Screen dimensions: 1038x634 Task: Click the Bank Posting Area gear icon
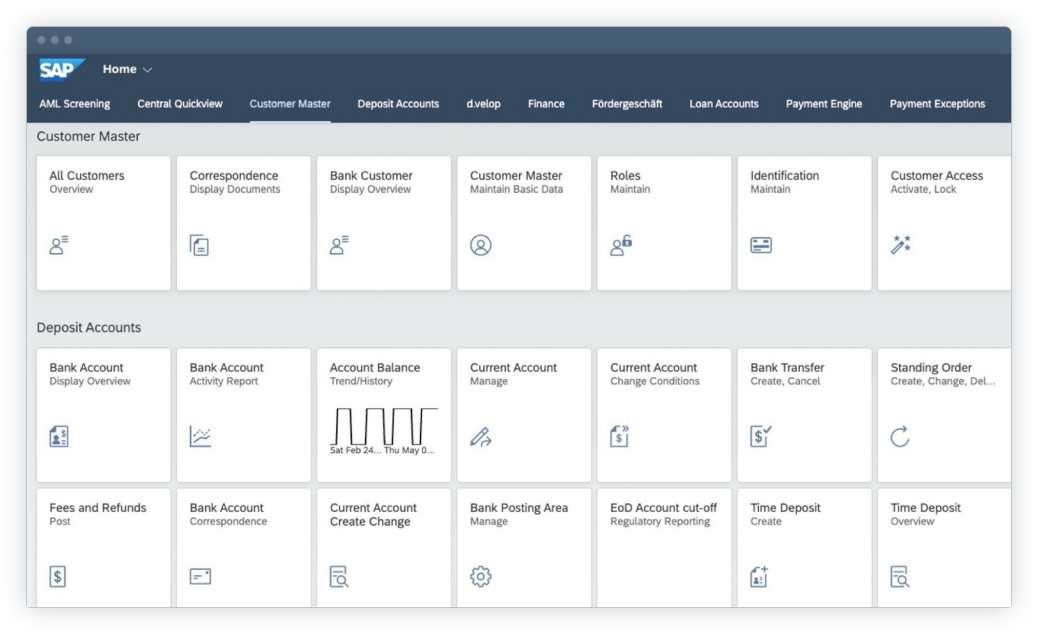481,577
